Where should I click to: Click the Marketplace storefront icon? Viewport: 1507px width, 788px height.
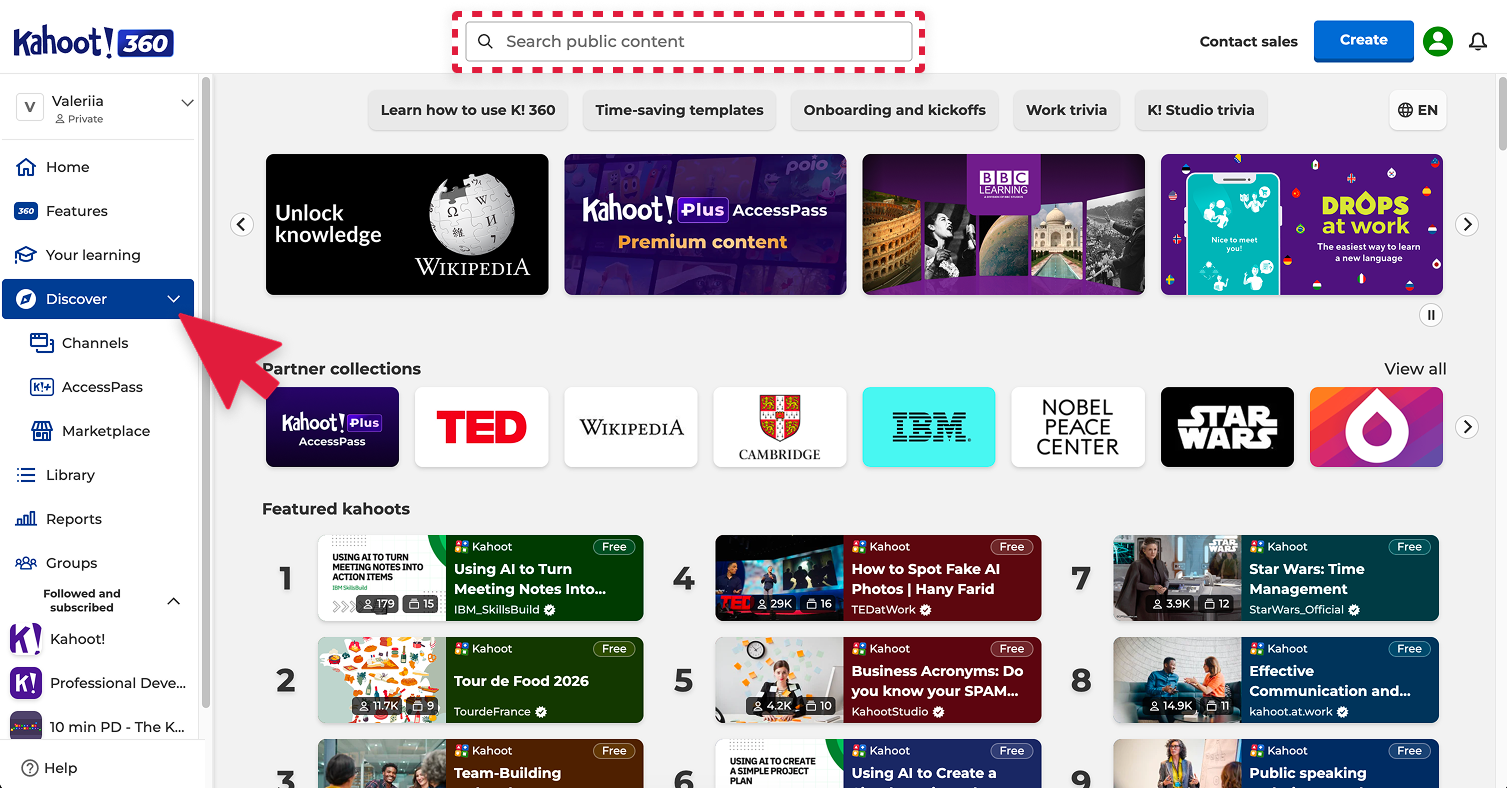pyautogui.click(x=42, y=431)
